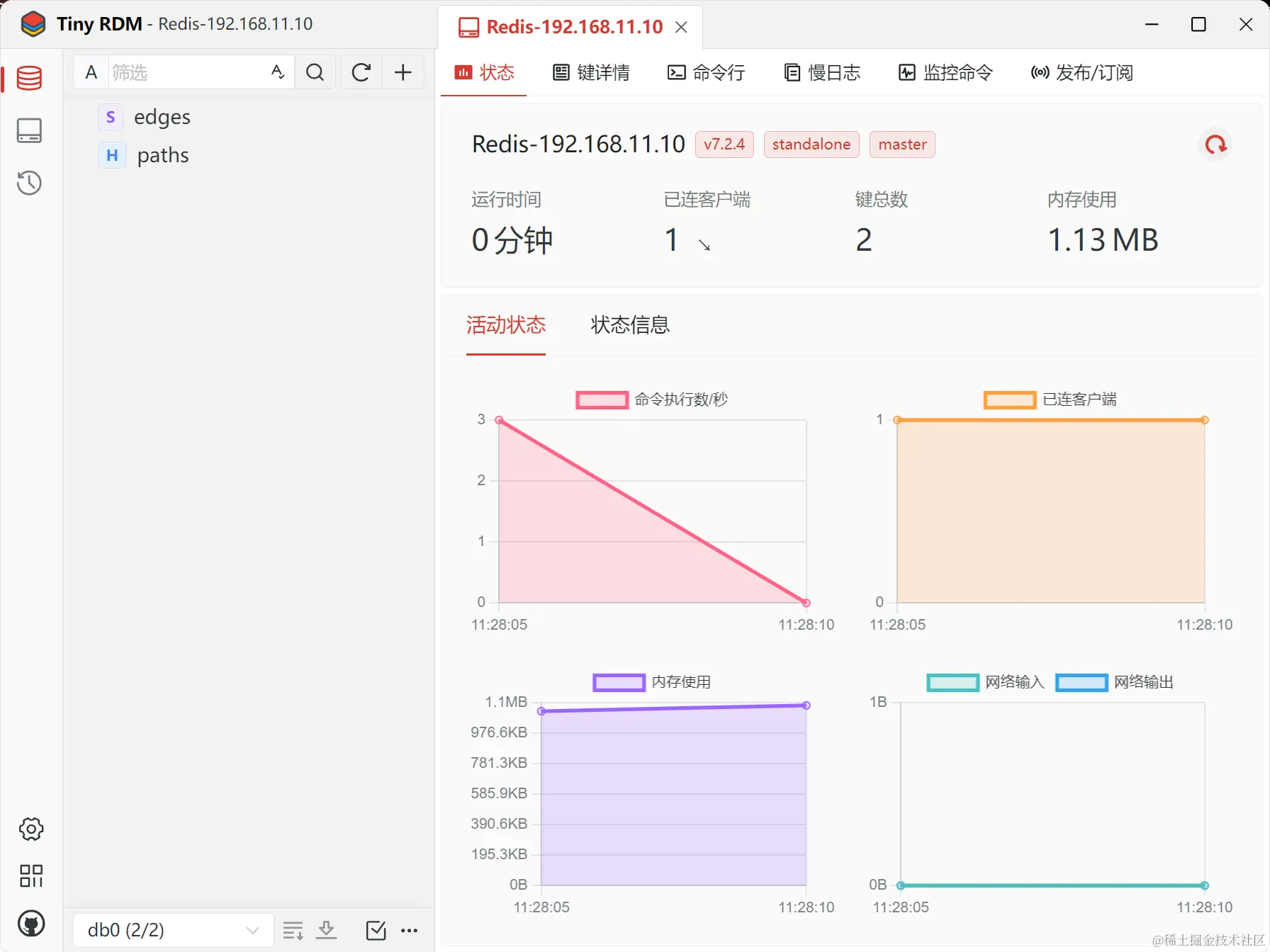Switch to the 键详情 tab

[591, 72]
